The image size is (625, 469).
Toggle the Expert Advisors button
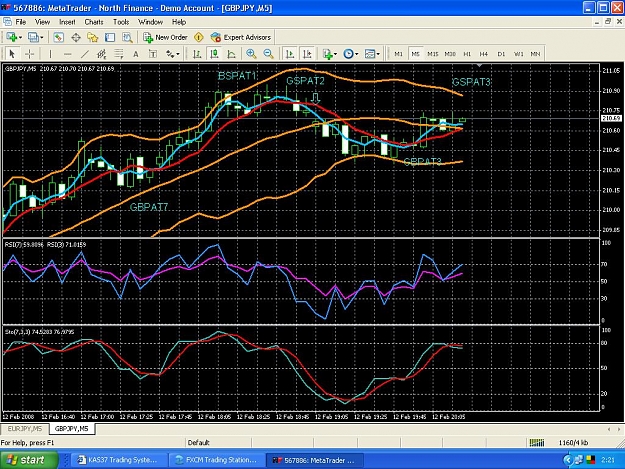pyautogui.click(x=241, y=37)
